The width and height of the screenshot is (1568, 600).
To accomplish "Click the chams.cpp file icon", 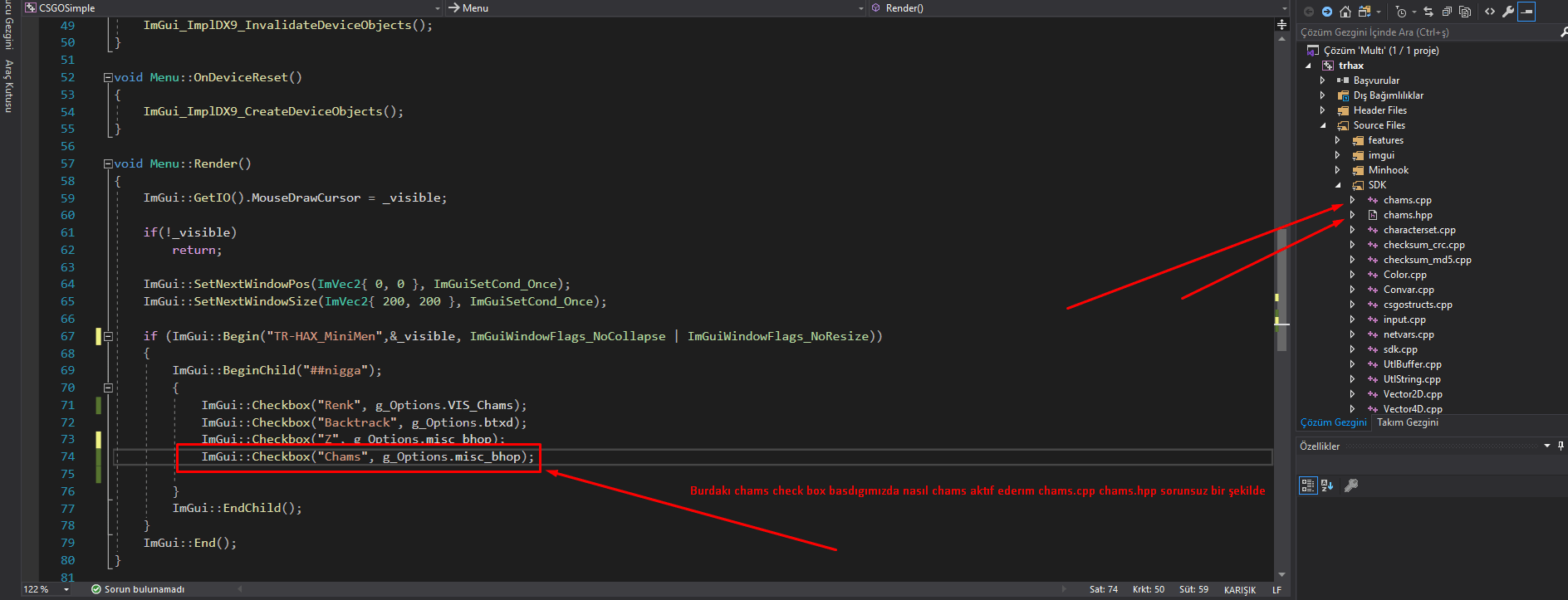I will point(1373,200).
